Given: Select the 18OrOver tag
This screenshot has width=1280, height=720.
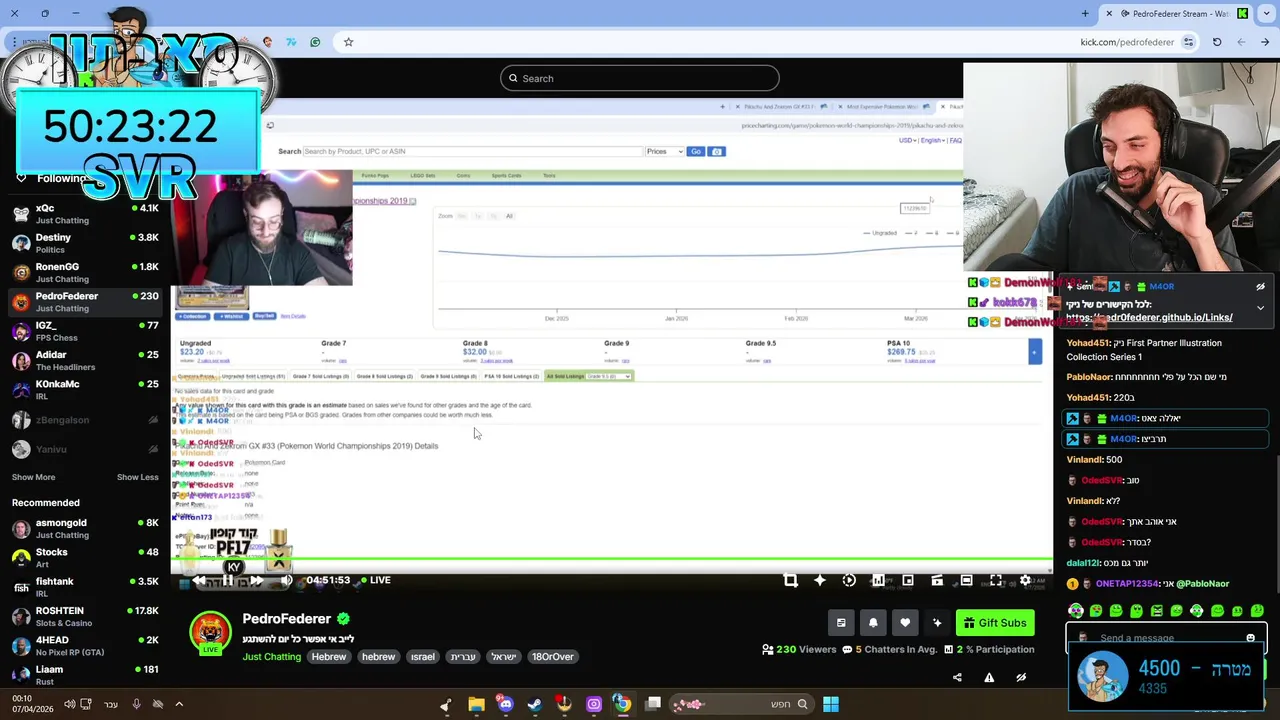Looking at the screenshot, I should point(553,657).
